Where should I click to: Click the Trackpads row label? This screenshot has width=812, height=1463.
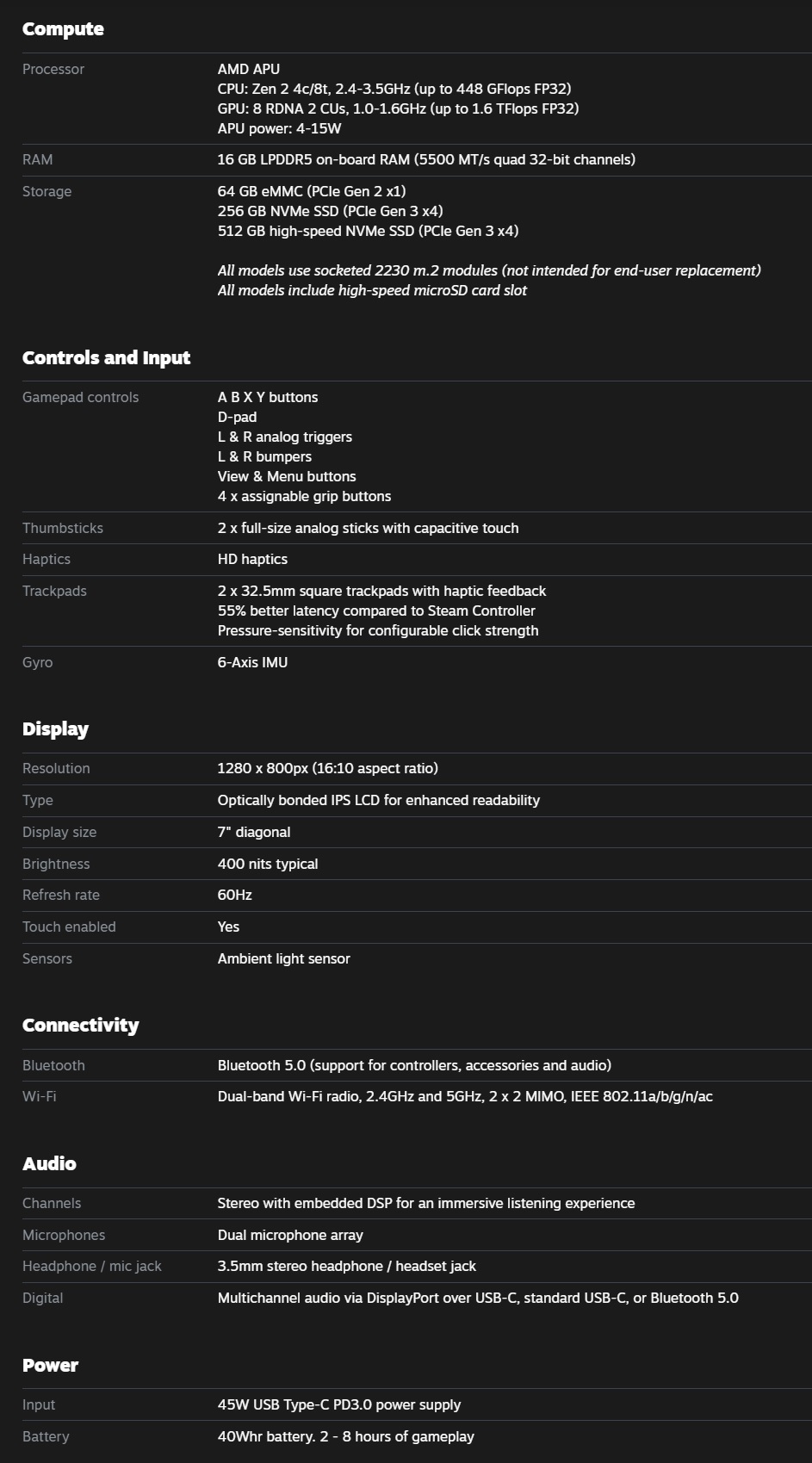(54, 592)
